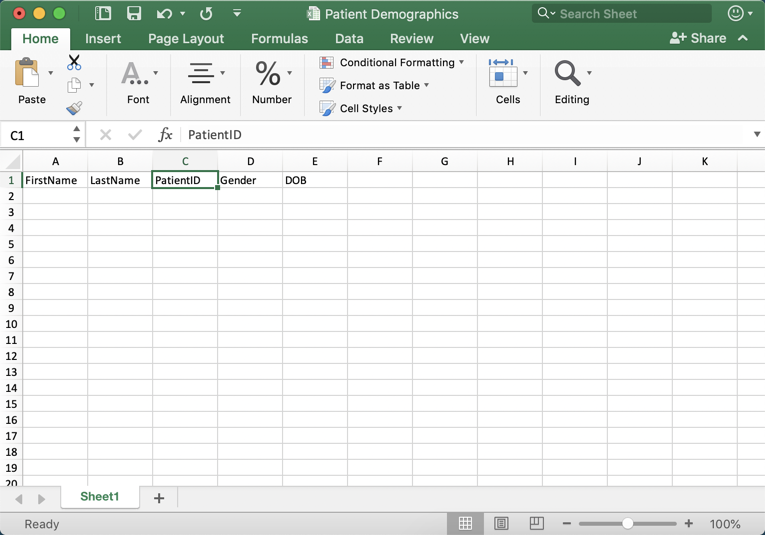Switch to Page Layout view
765x535 pixels.
(x=501, y=524)
